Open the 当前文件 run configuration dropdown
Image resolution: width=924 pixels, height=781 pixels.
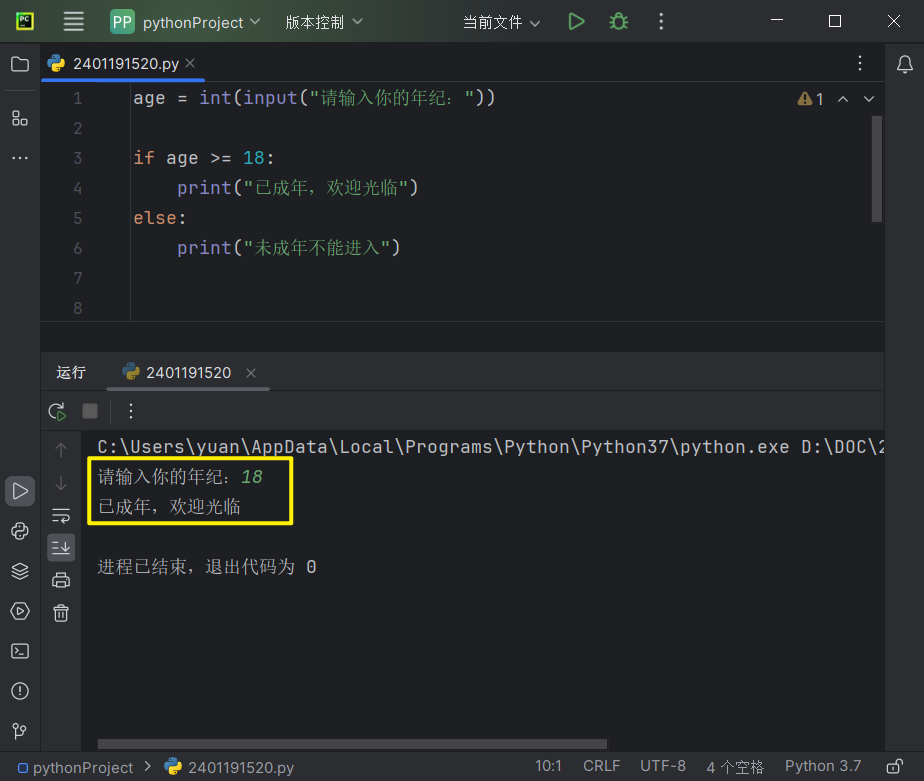pyautogui.click(x=501, y=22)
